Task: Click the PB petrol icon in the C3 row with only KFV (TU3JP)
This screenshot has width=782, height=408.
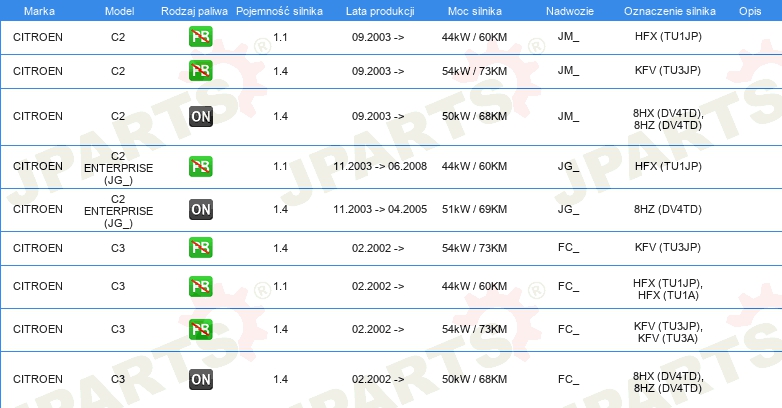Action: click(200, 247)
